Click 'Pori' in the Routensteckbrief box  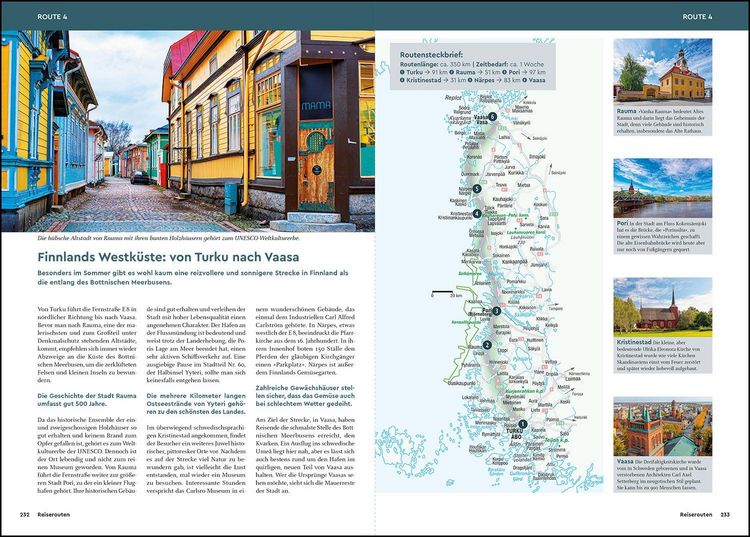(x=514, y=72)
